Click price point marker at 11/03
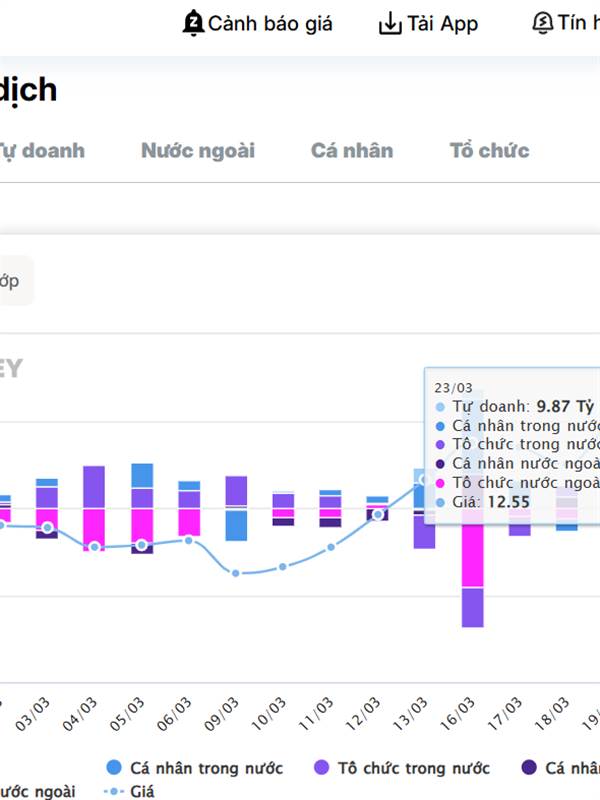The image size is (600, 800). [x=331, y=547]
